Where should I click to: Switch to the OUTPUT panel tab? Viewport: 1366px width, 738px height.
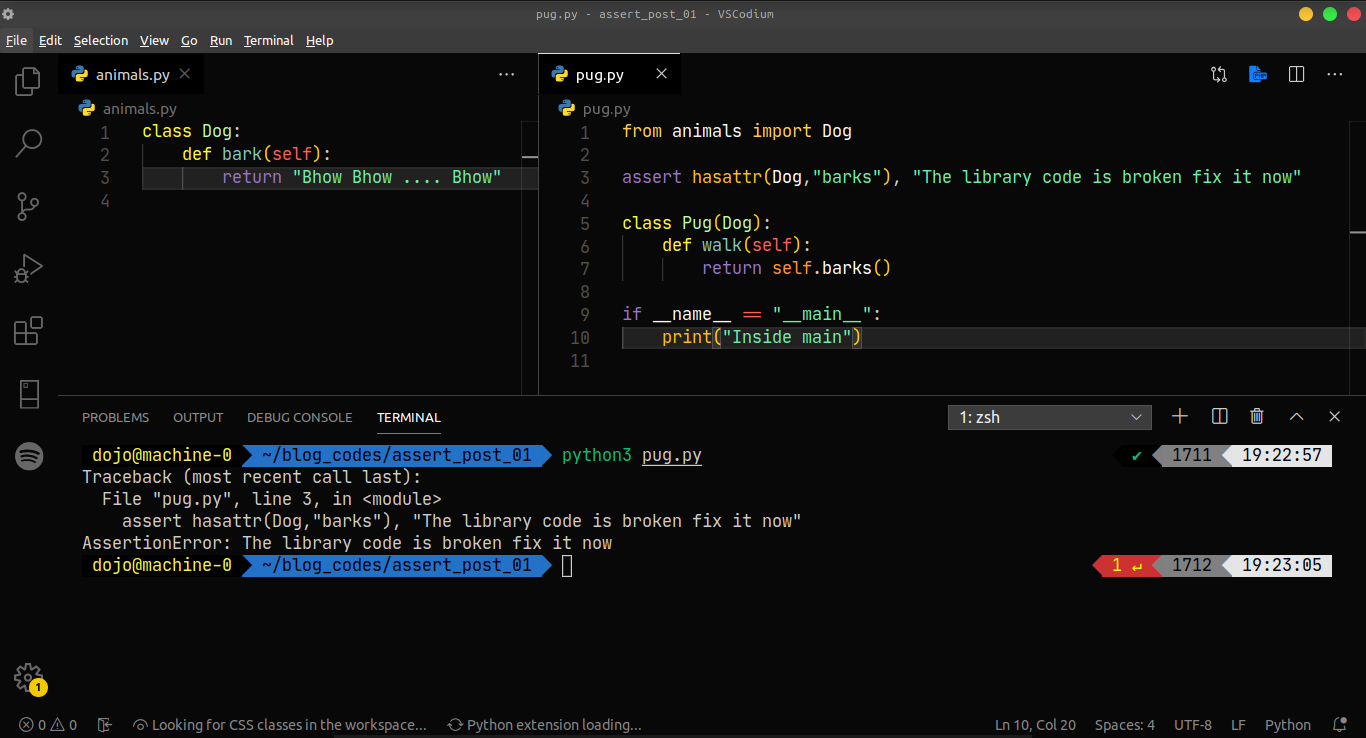pos(198,417)
